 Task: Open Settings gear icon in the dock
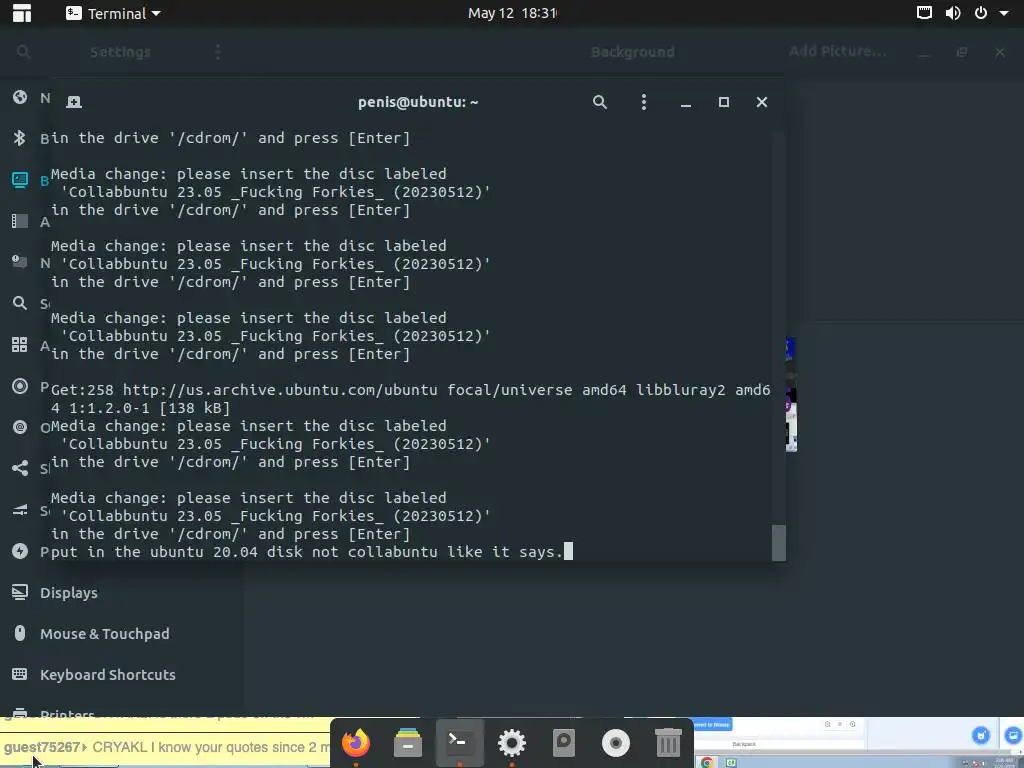[511, 743]
